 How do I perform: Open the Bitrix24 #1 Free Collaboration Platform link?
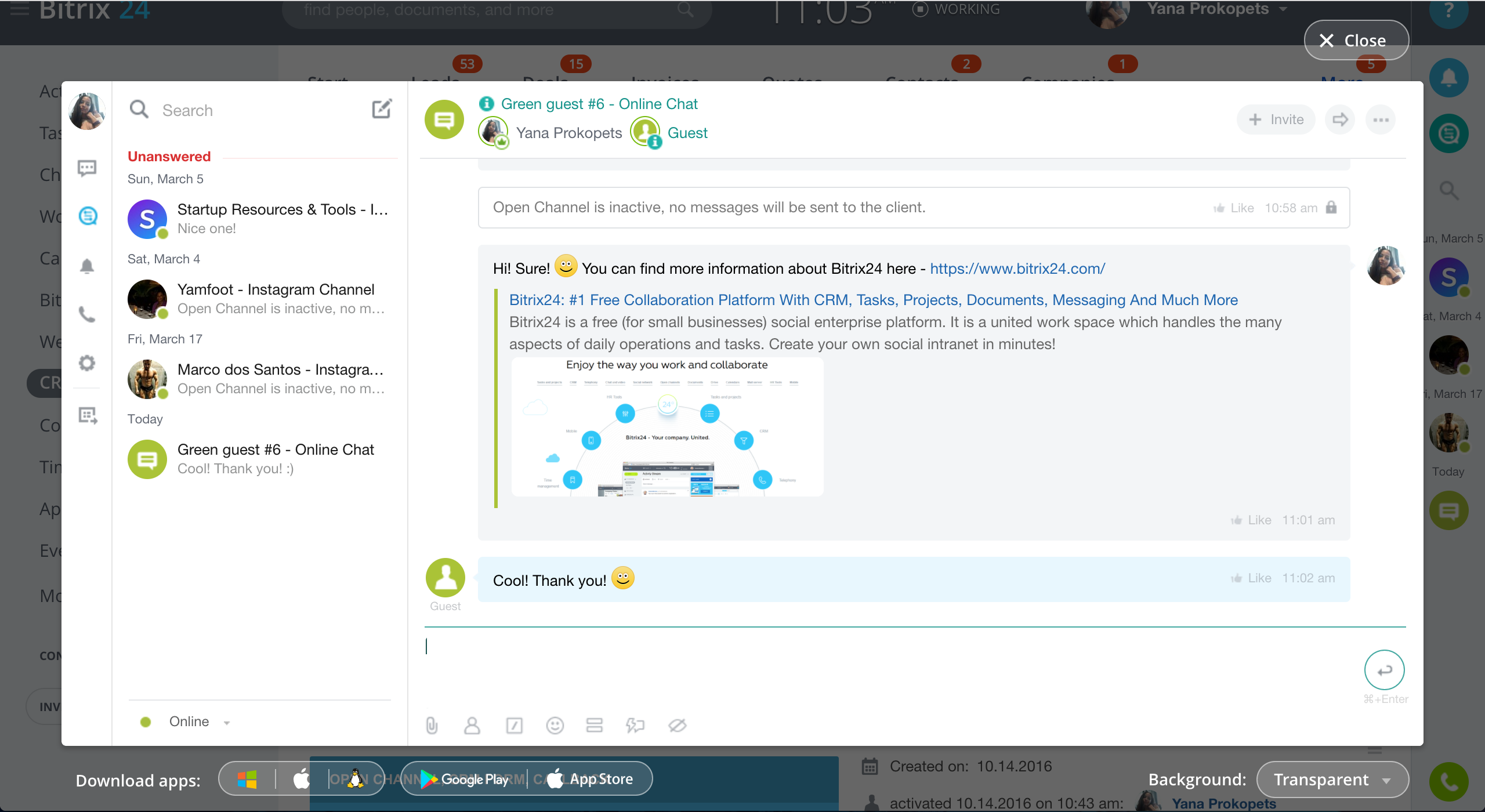tap(874, 300)
